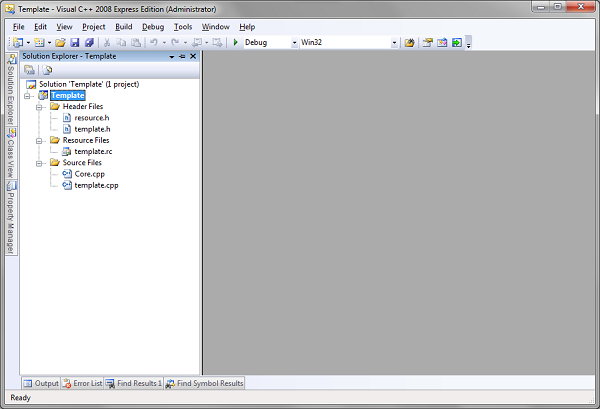Click the New Project toolbar icon
Screen dimensions: 600x409
click(x=18, y=42)
